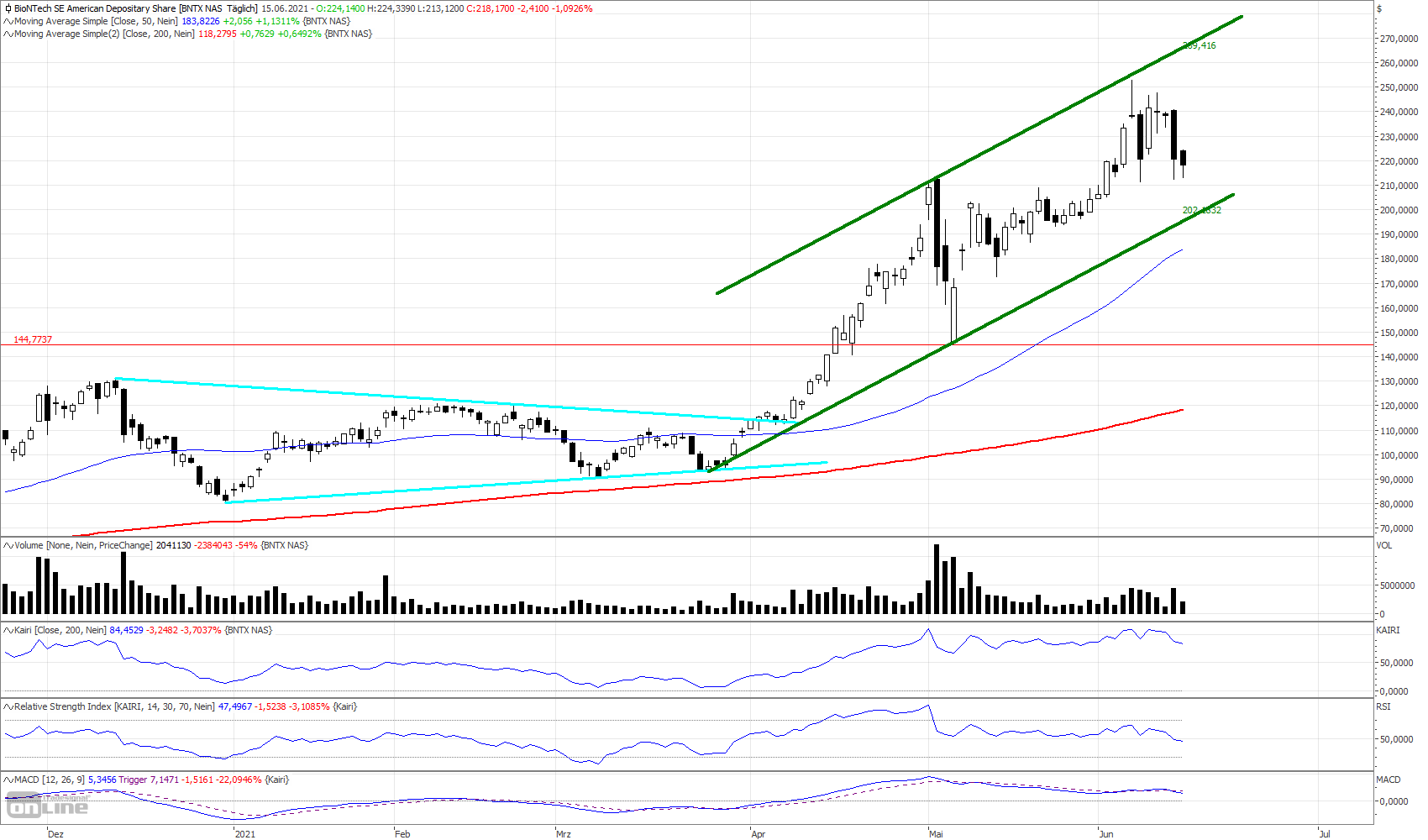This screenshot has height=840, width=1428.
Task: Click the 2021 marker on the time axis
Action: coord(245,834)
